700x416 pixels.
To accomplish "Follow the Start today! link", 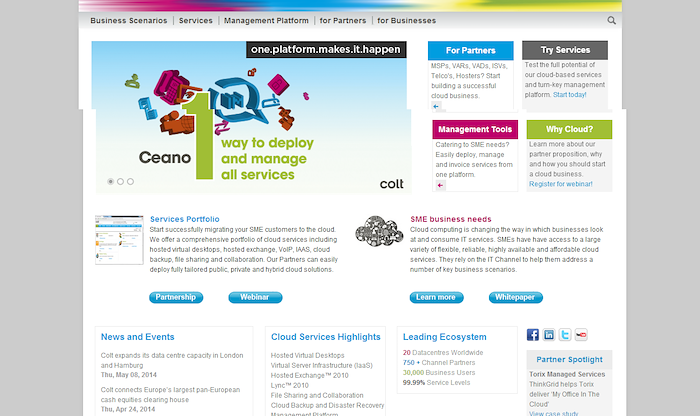I will tap(570, 95).
